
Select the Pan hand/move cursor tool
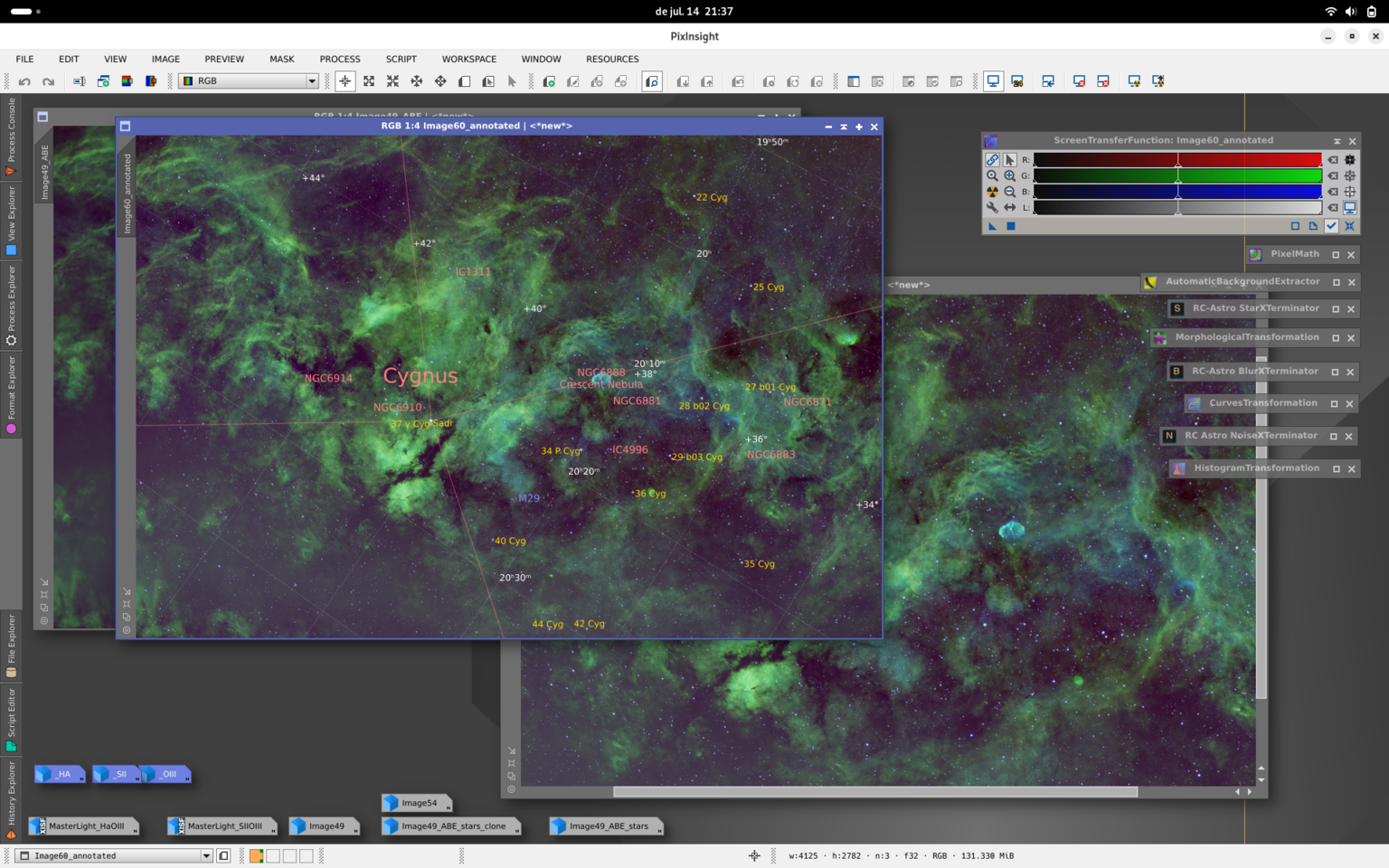tap(440, 81)
